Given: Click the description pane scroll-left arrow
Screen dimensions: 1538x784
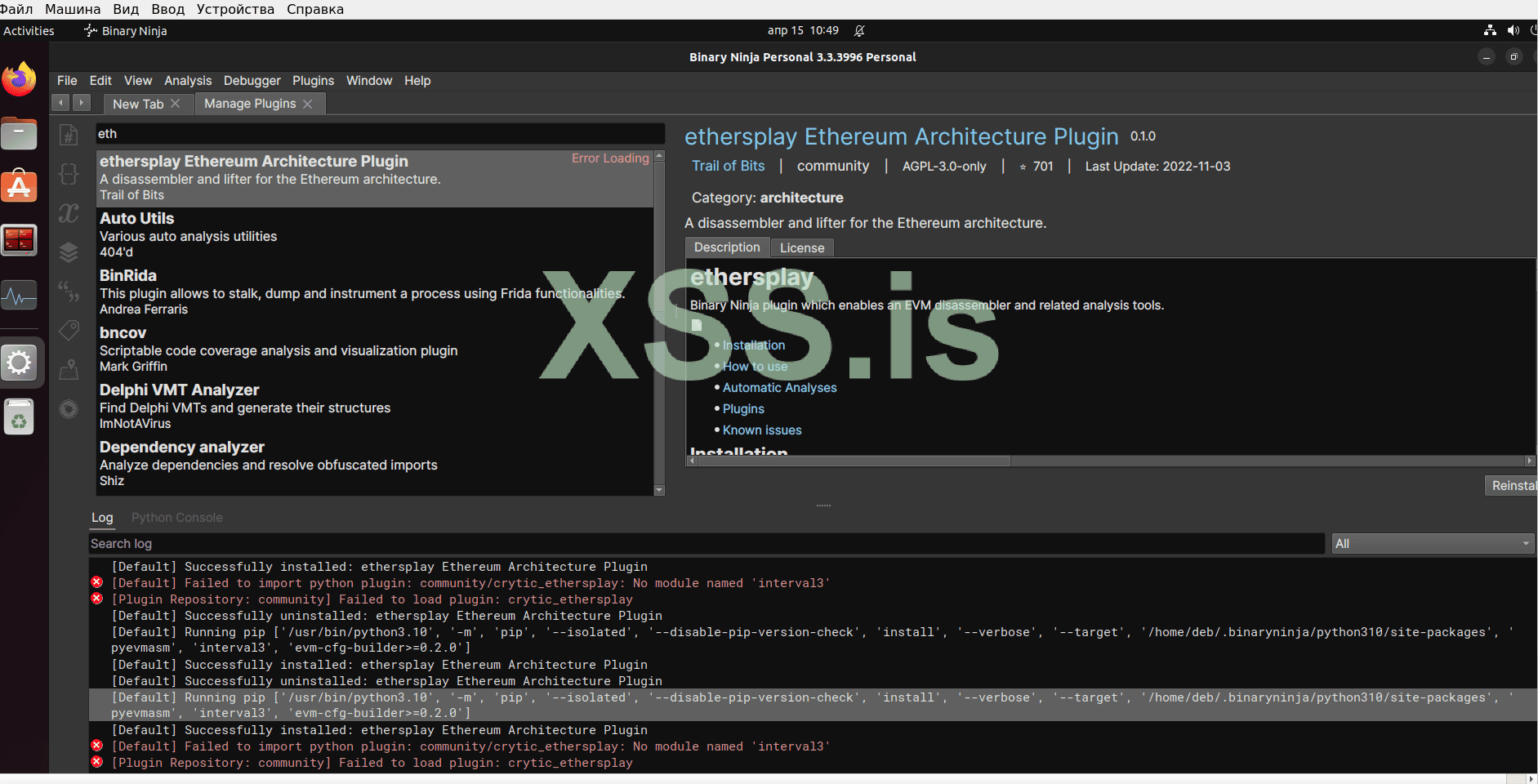Looking at the screenshot, I should click(x=692, y=461).
